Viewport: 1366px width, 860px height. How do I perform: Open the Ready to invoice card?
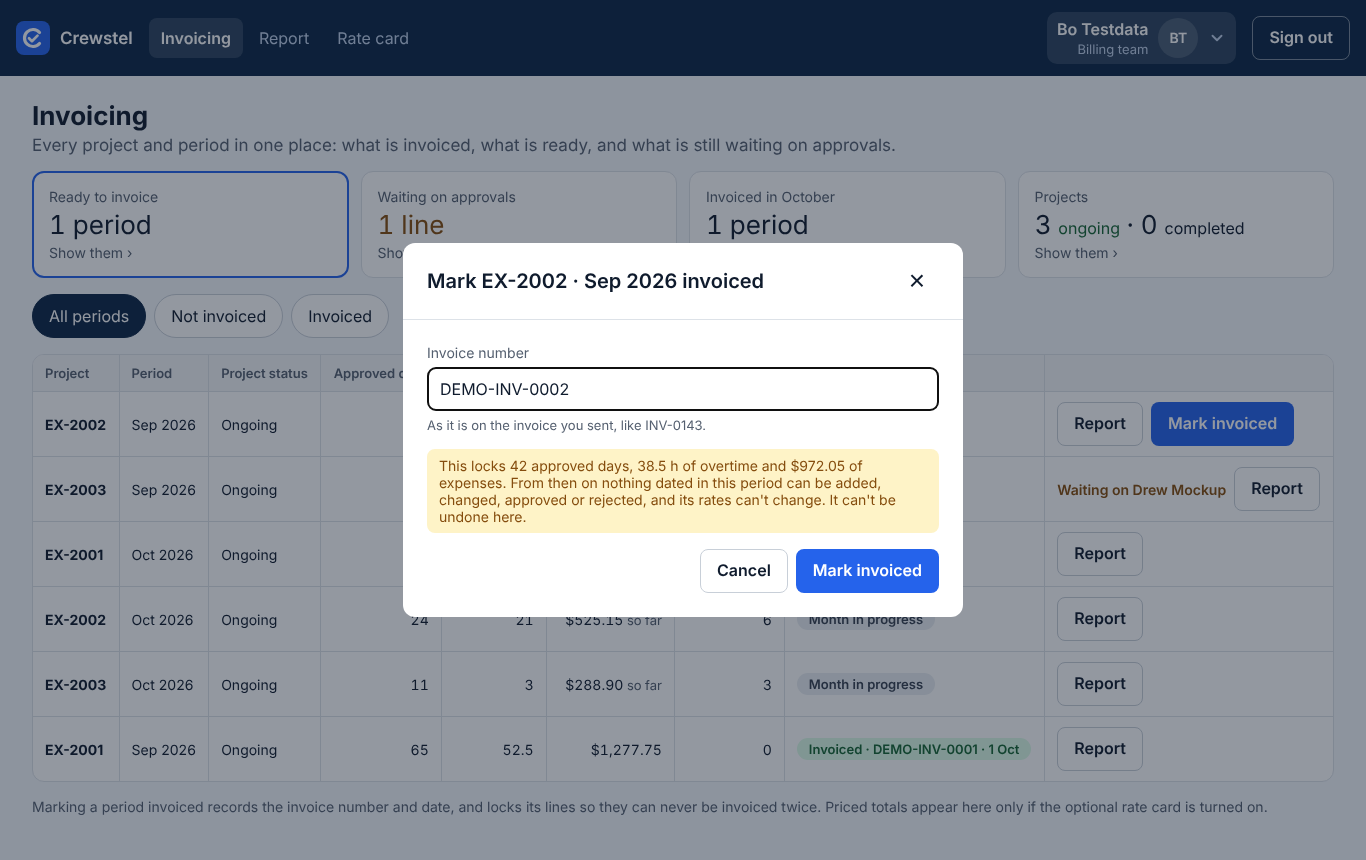click(x=190, y=224)
